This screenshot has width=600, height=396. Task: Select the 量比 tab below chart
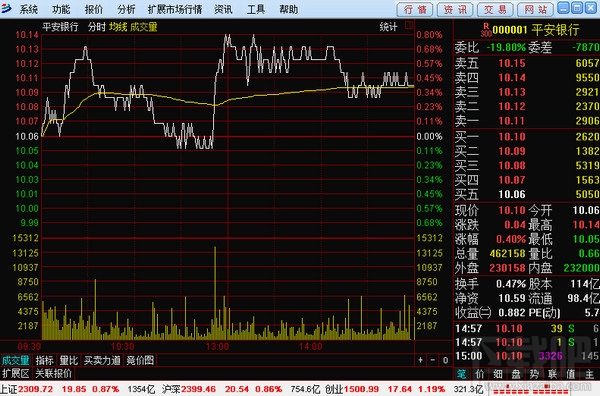pyautogui.click(x=69, y=360)
